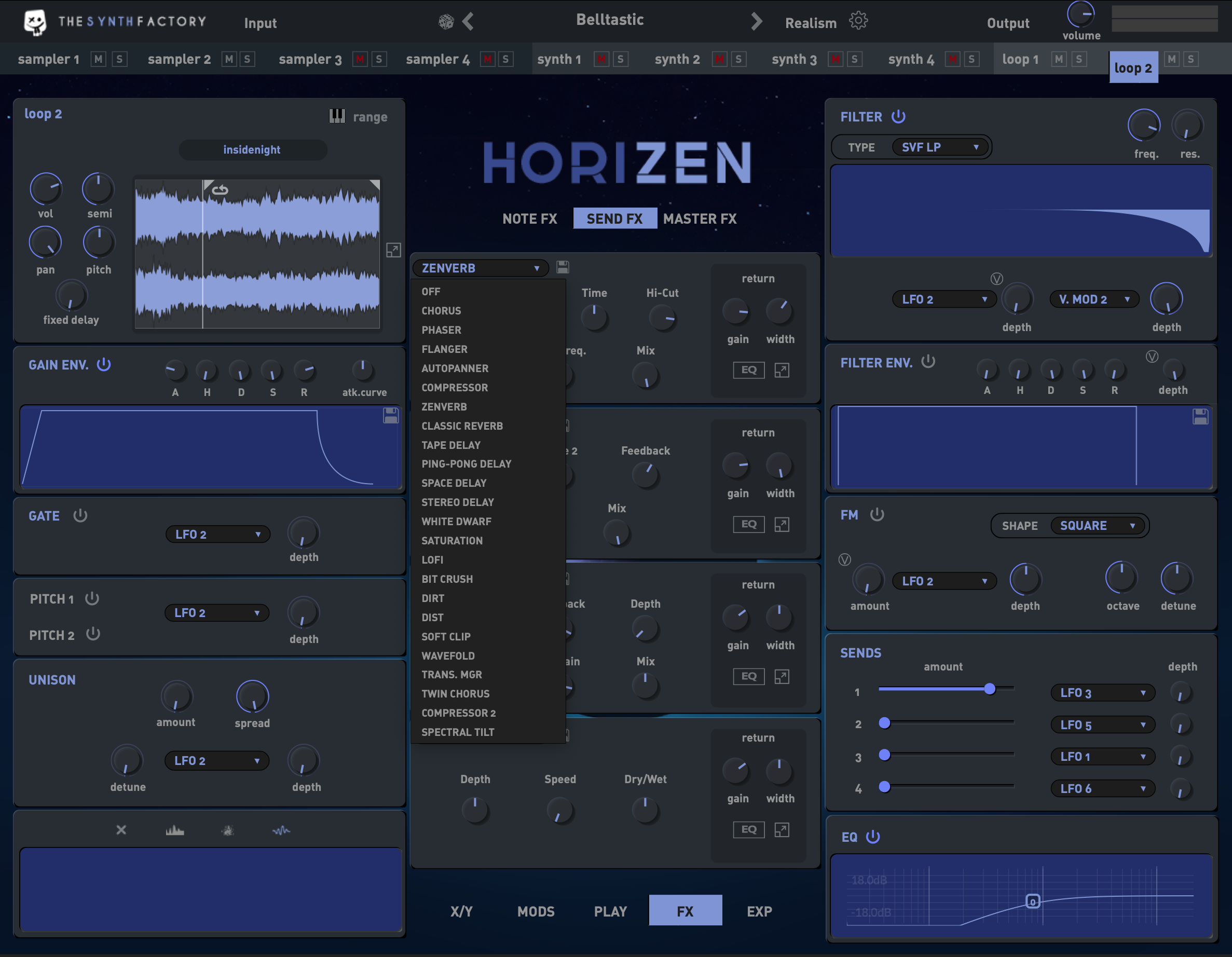Click the piano keys range icon
Screen dimensions: 1232x957
337,116
